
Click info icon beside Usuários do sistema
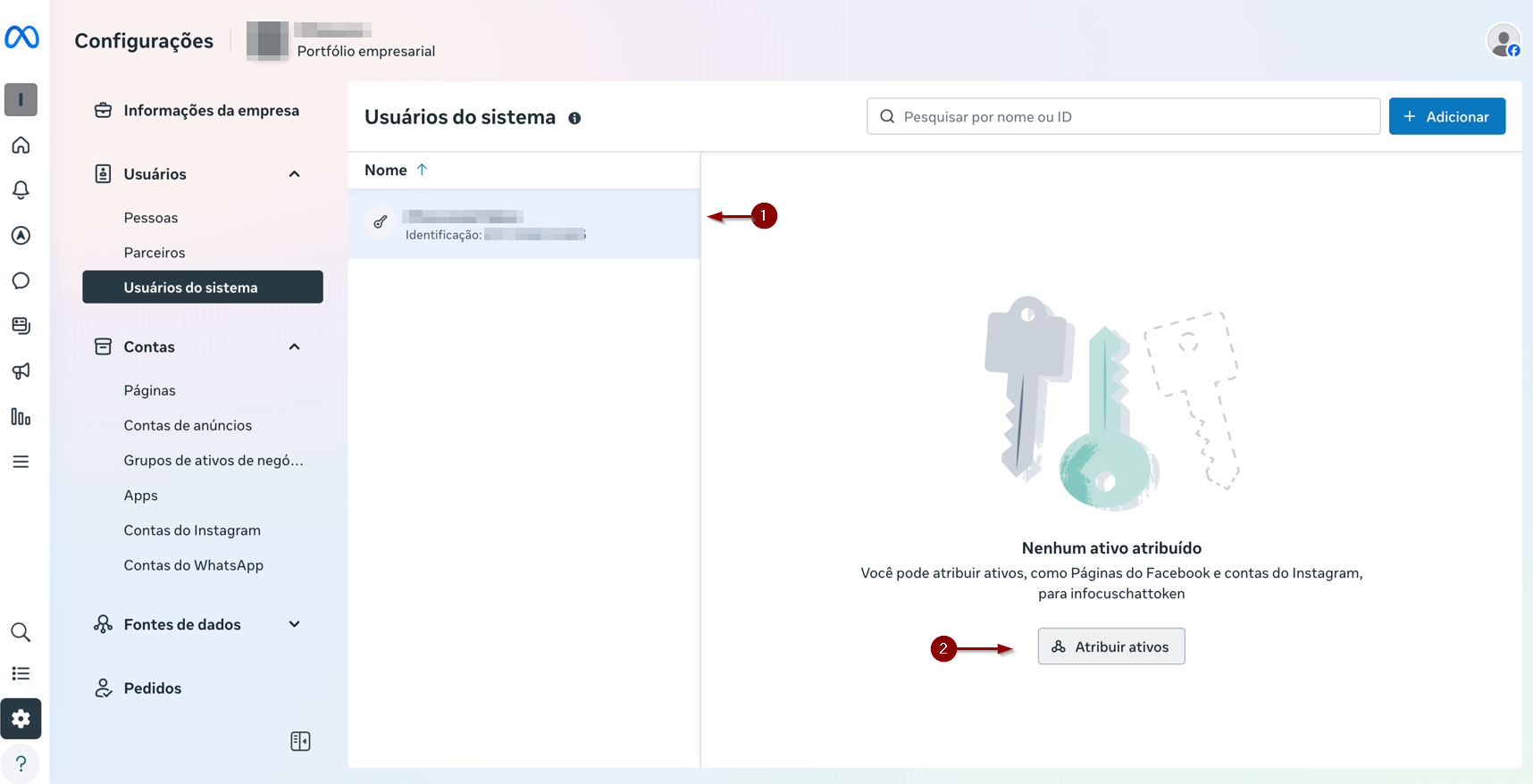pos(574,118)
